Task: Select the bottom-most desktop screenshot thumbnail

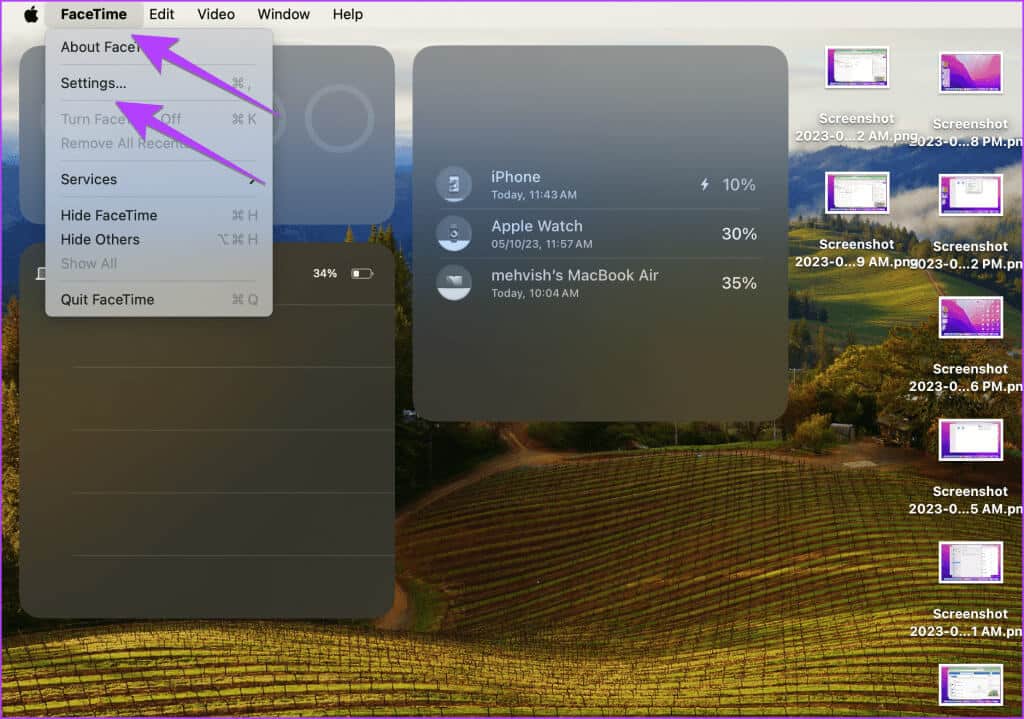Action: (x=970, y=684)
